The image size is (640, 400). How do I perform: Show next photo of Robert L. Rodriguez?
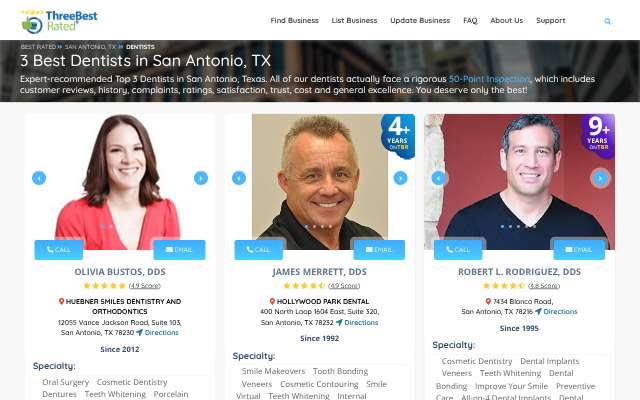600,178
